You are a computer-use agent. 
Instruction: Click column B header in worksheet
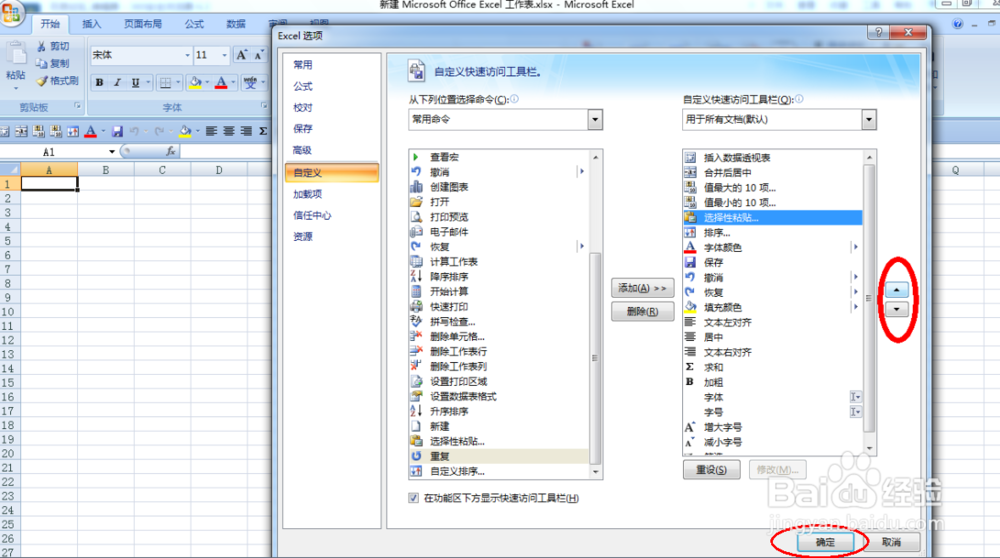pyautogui.click(x=105, y=170)
